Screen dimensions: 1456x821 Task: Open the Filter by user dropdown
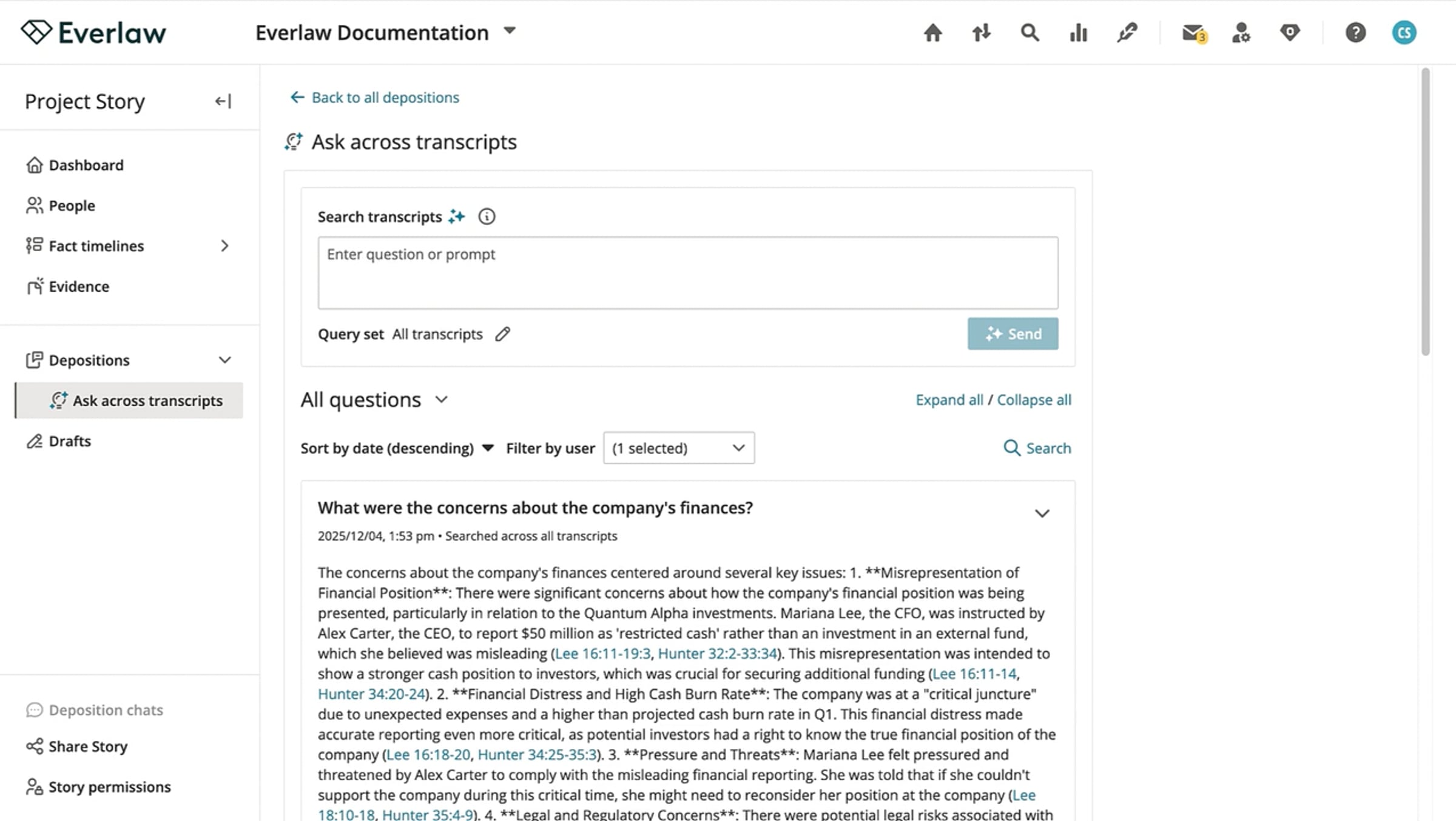pos(678,448)
